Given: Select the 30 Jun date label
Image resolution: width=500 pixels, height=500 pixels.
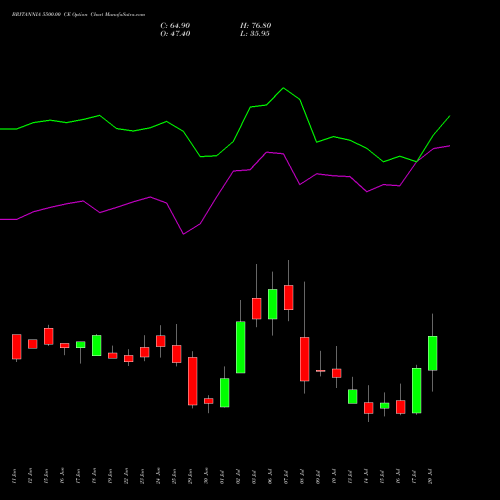Looking at the screenshot, I should [206, 476].
